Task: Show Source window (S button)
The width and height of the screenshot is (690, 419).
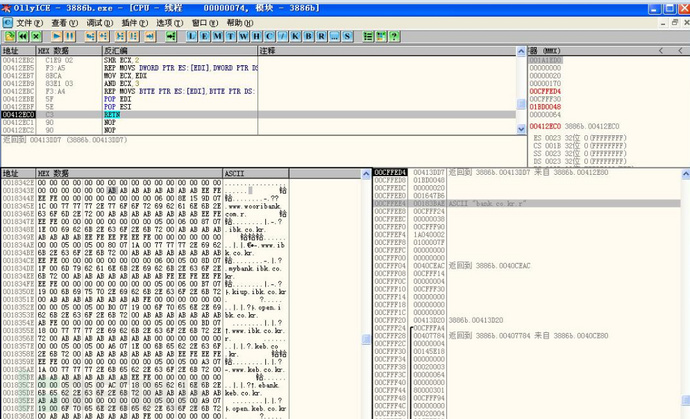Action: point(348,37)
